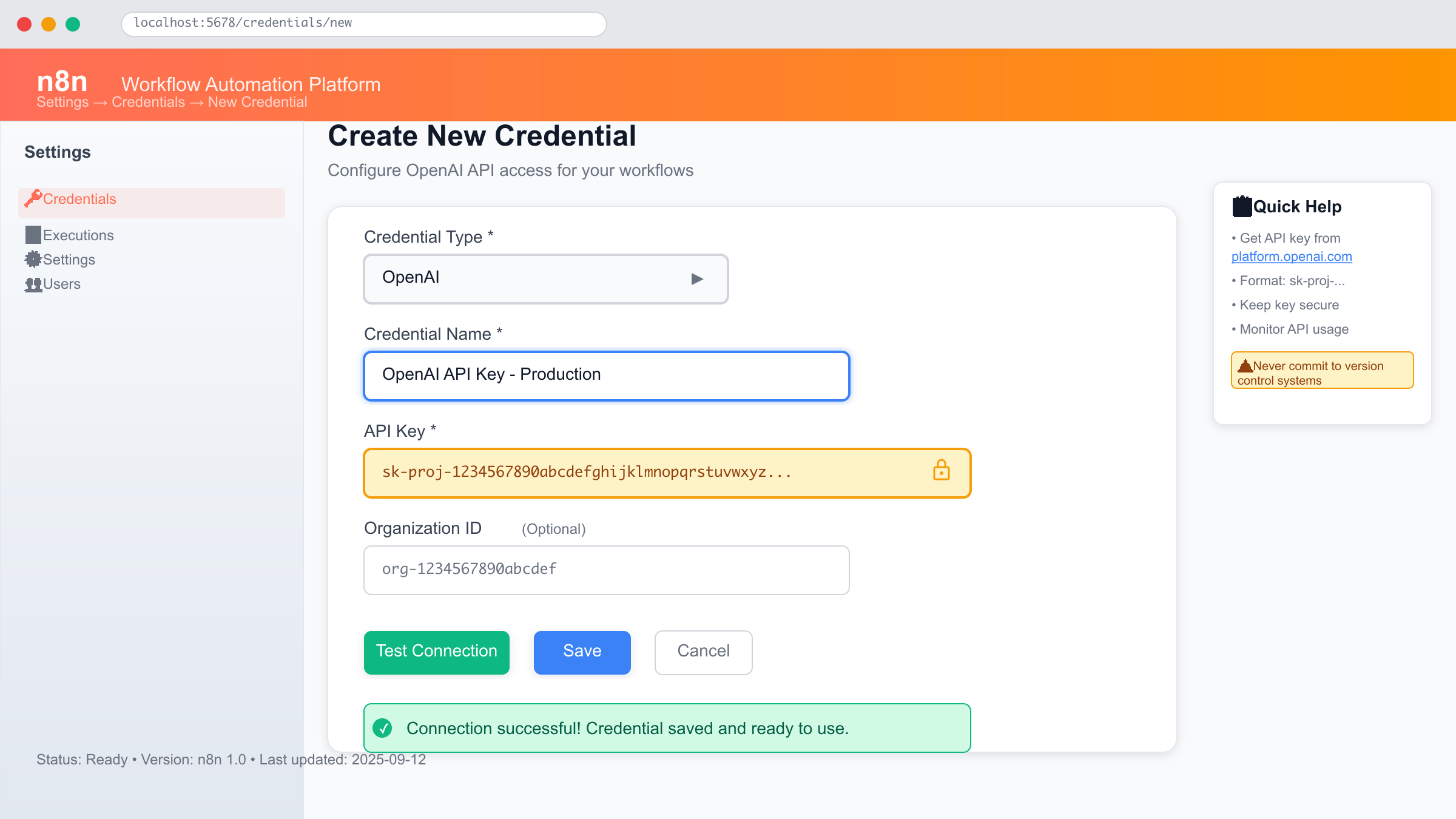
Task: Click the Settings sidebar heading
Action: point(58,152)
